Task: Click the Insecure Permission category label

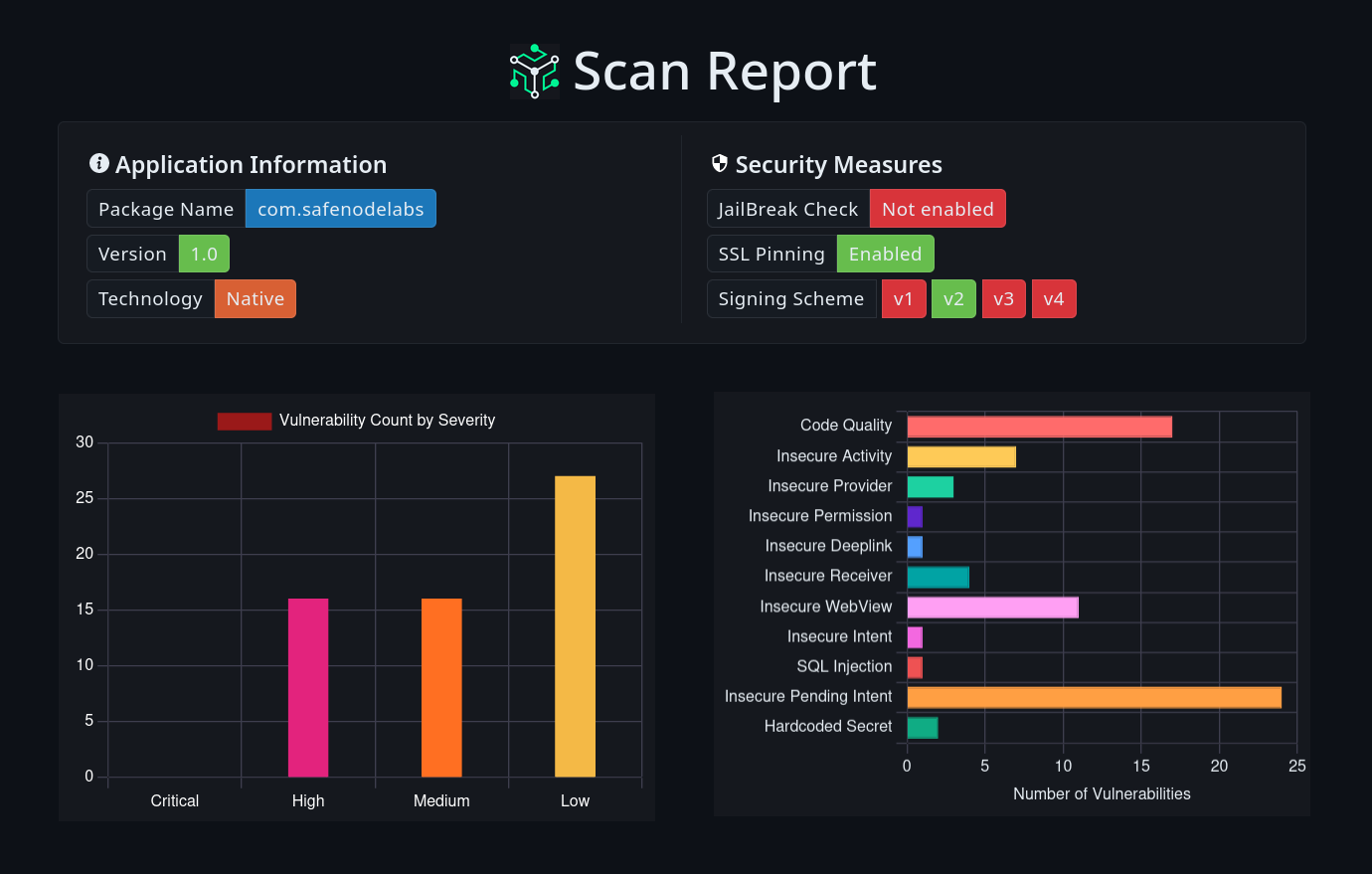Action: 820,515
